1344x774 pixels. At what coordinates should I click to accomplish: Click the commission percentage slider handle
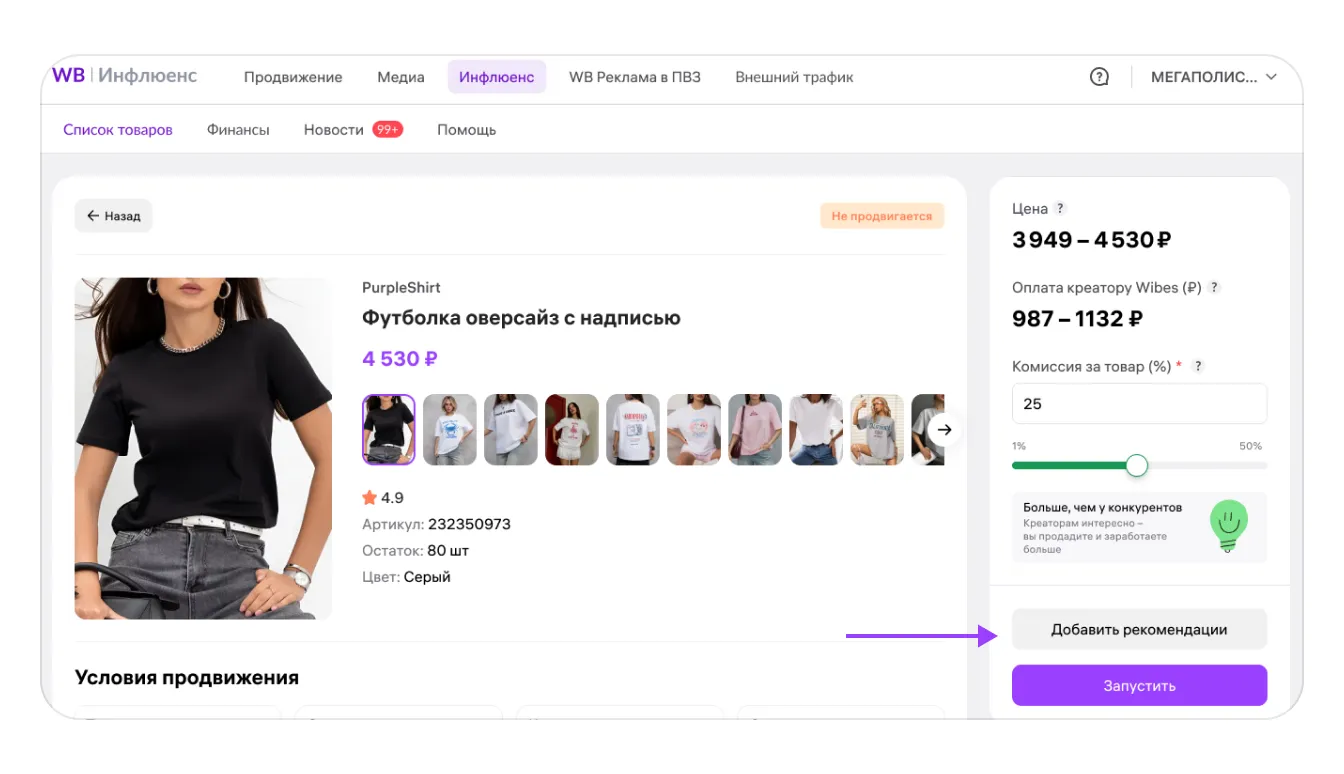(1137, 466)
